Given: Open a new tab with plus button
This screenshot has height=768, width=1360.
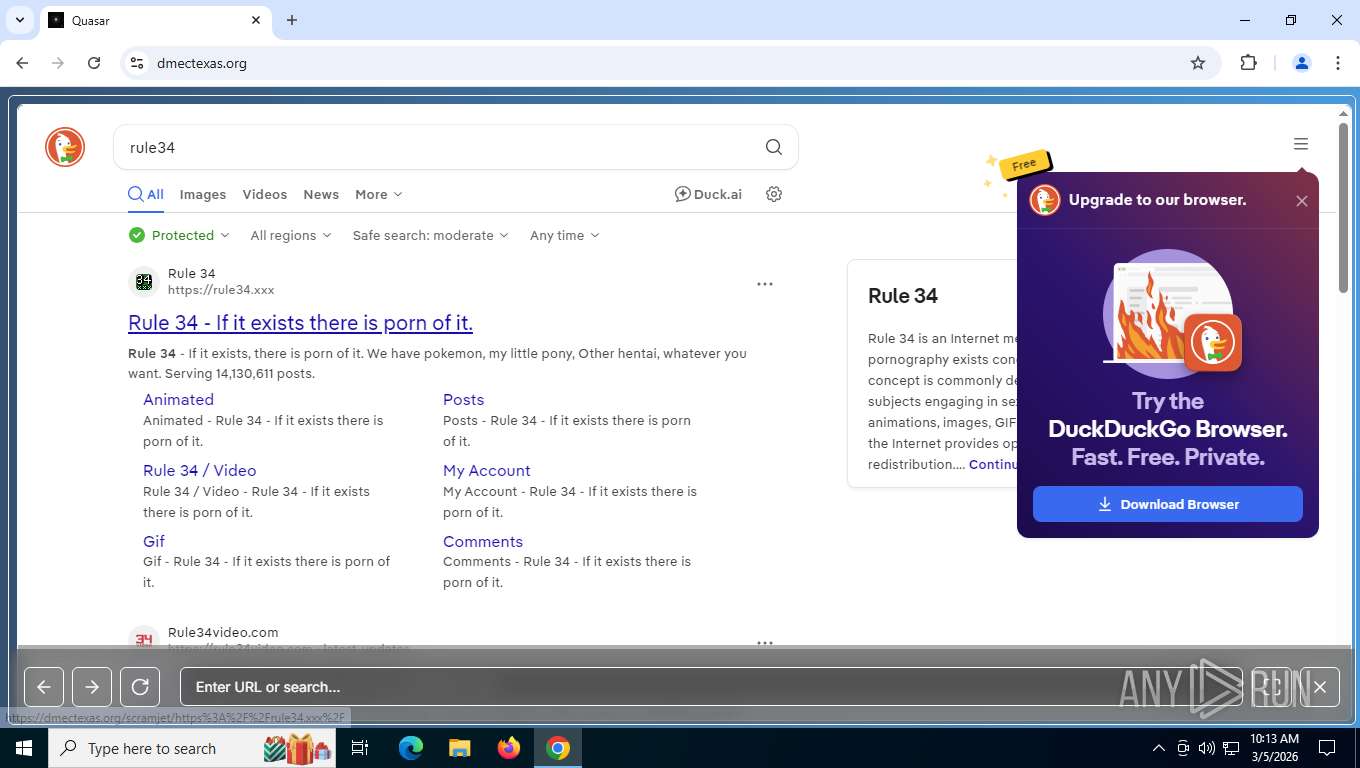Looking at the screenshot, I should 292,20.
